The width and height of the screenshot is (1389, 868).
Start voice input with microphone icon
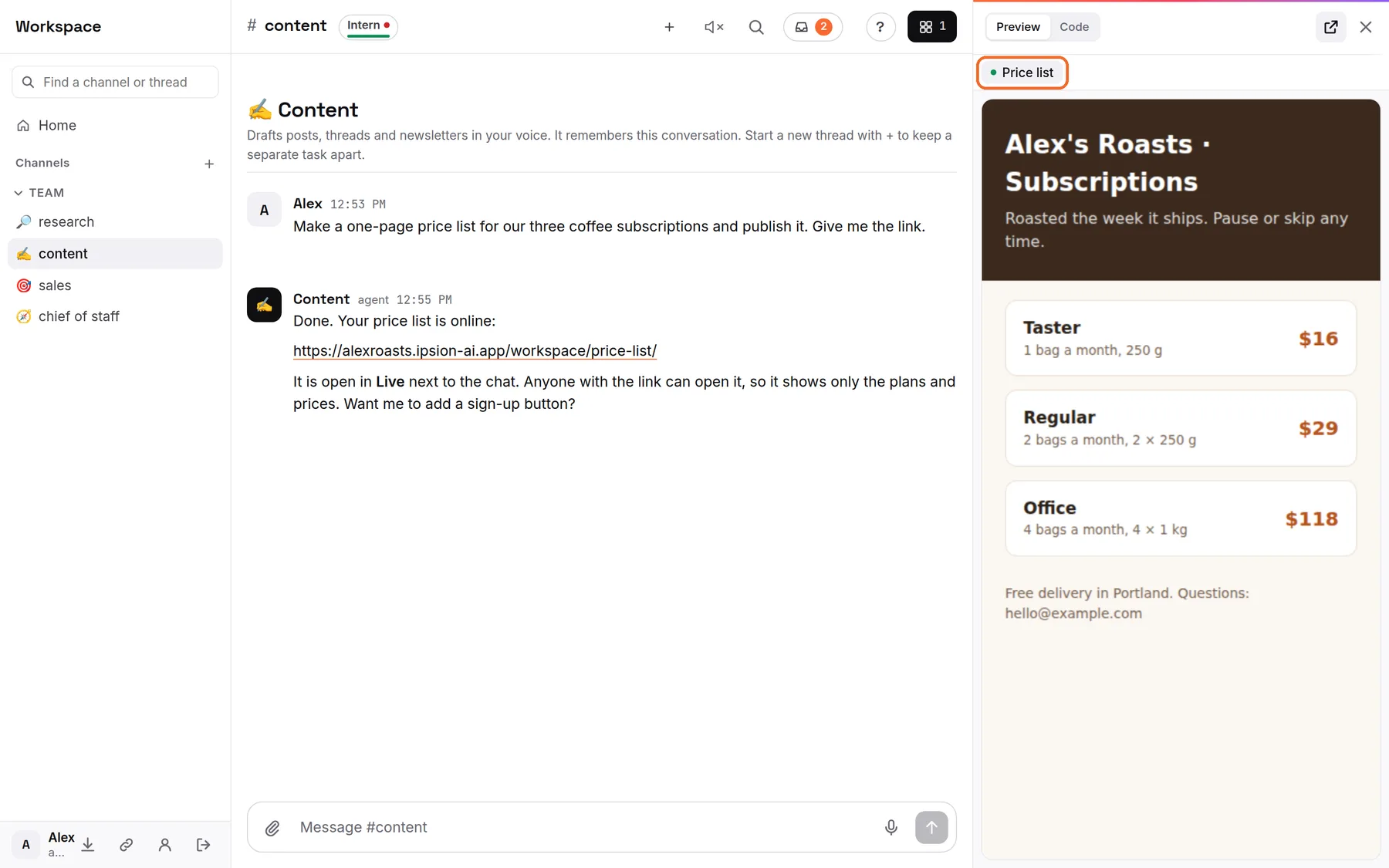pyautogui.click(x=891, y=827)
